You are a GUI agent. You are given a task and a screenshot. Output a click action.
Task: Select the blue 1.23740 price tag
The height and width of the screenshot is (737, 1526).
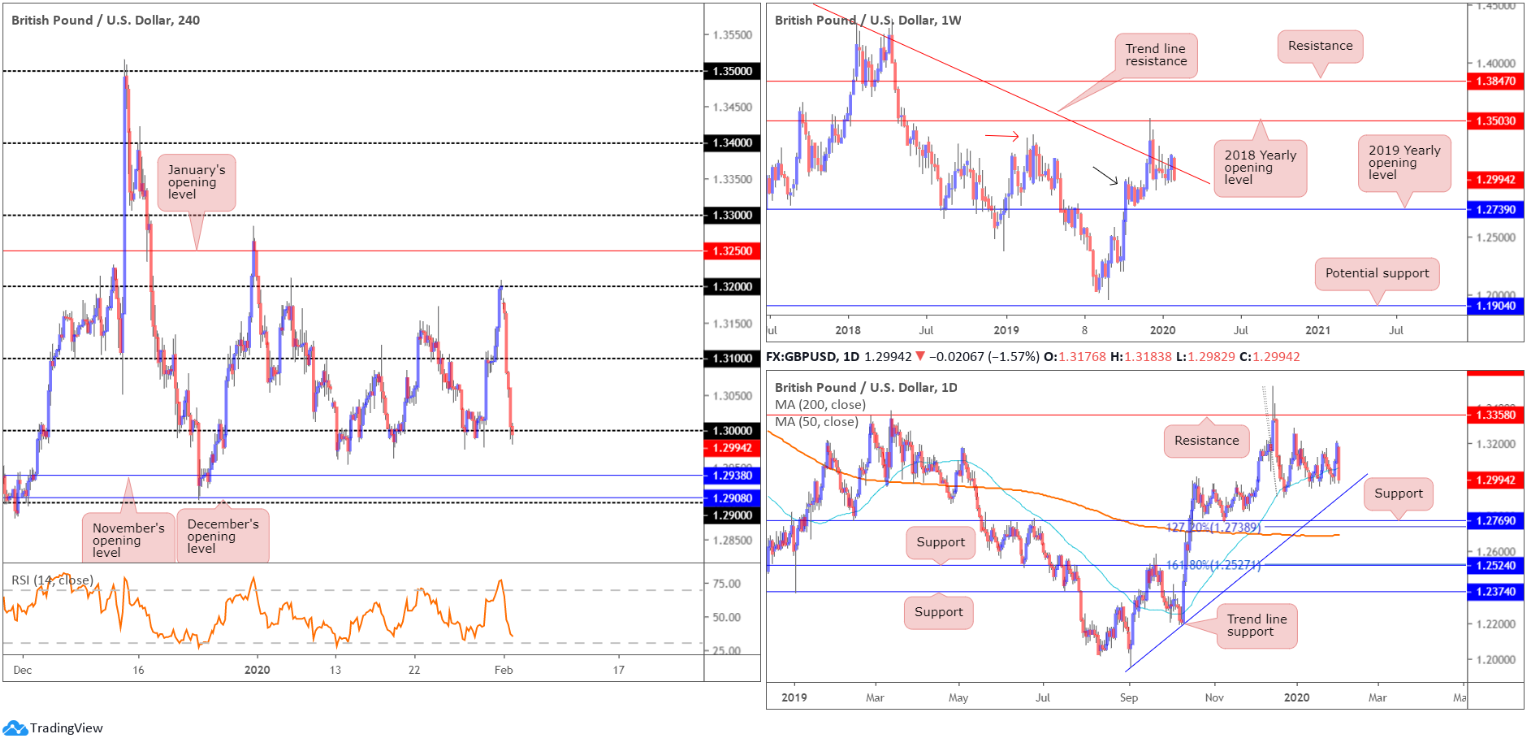1495,592
